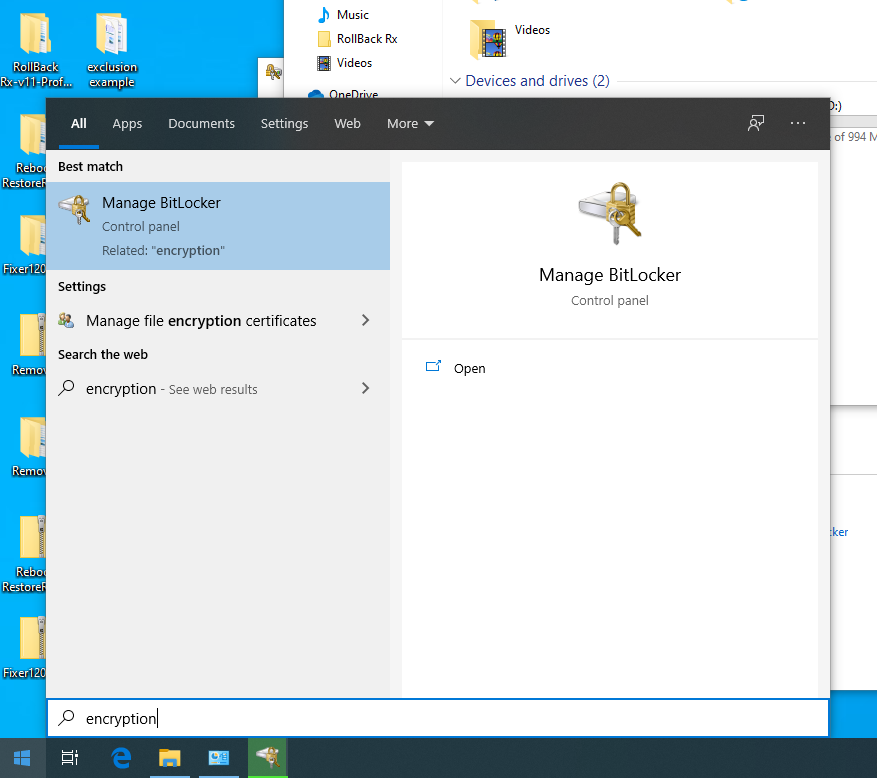Open Fixer120 desktop folder near the top
The width and height of the screenshot is (877, 778).
24,244
